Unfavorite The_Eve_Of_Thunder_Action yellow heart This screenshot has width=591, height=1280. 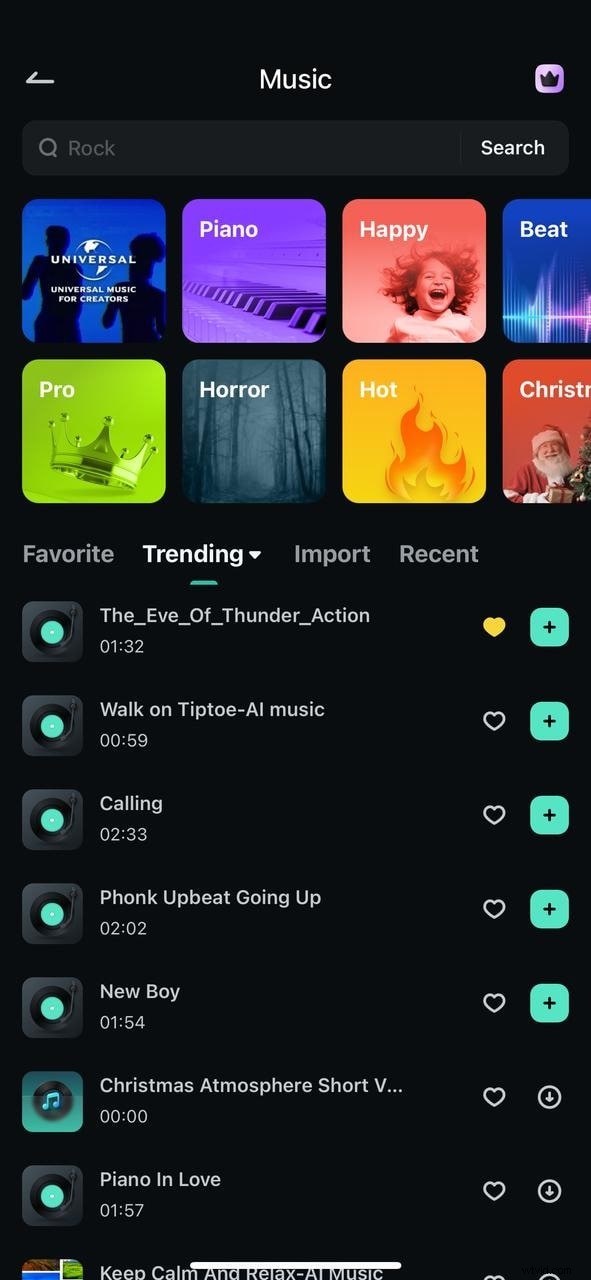pyautogui.click(x=494, y=627)
